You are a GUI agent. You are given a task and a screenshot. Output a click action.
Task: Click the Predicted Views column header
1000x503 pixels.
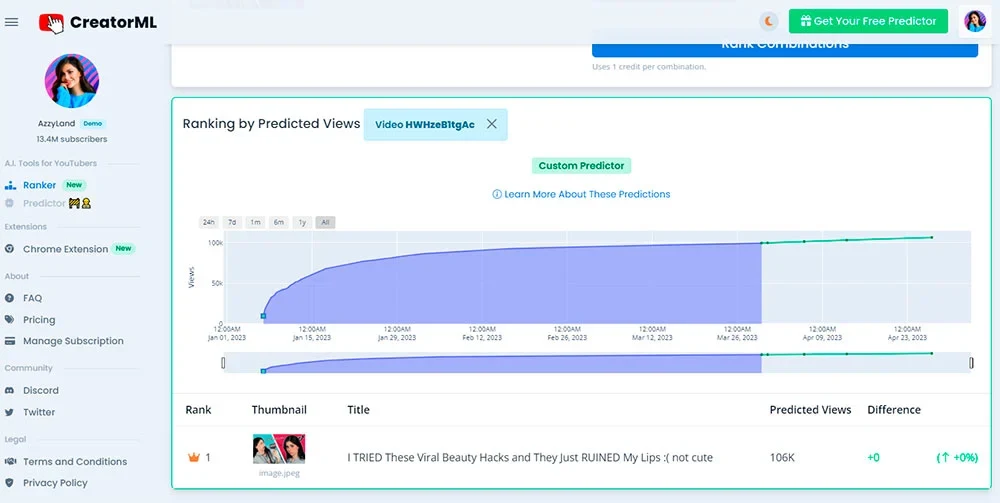810,410
